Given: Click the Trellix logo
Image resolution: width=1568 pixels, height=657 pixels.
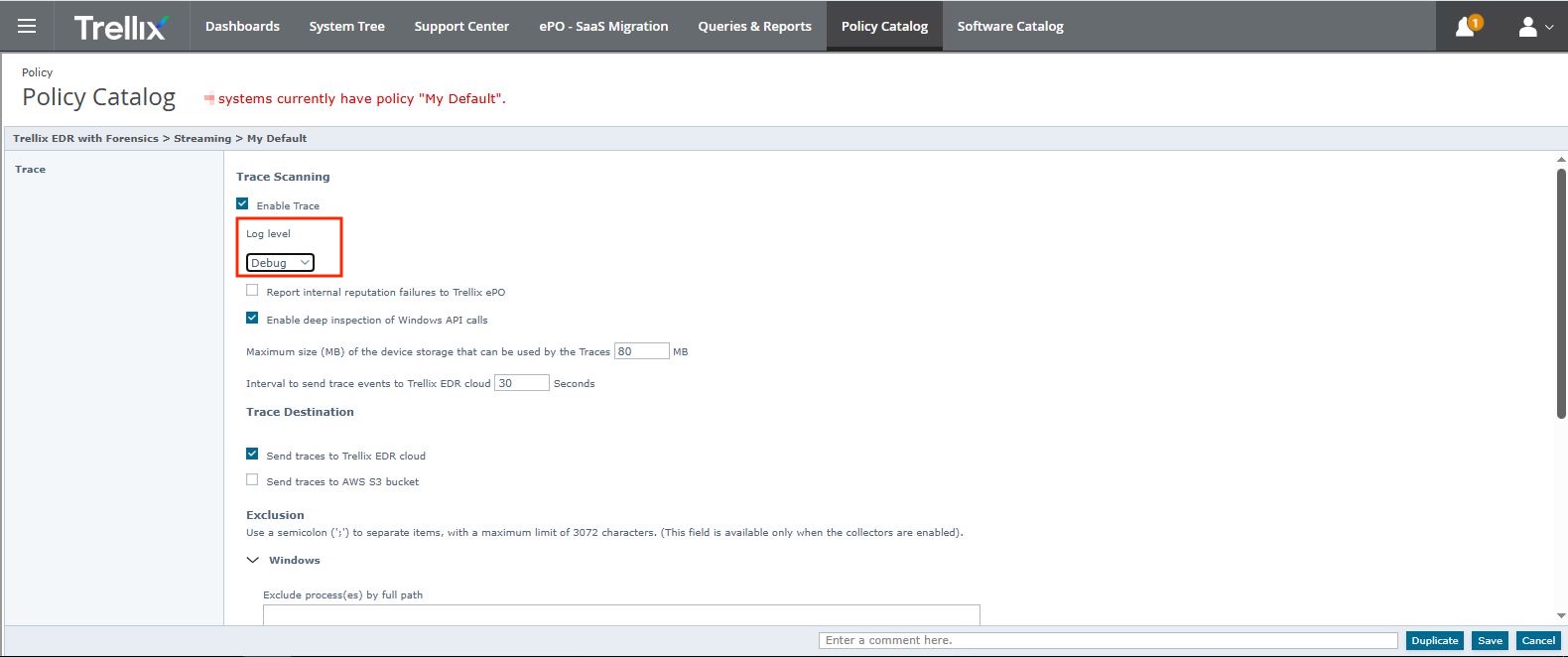Looking at the screenshot, I should tap(120, 27).
